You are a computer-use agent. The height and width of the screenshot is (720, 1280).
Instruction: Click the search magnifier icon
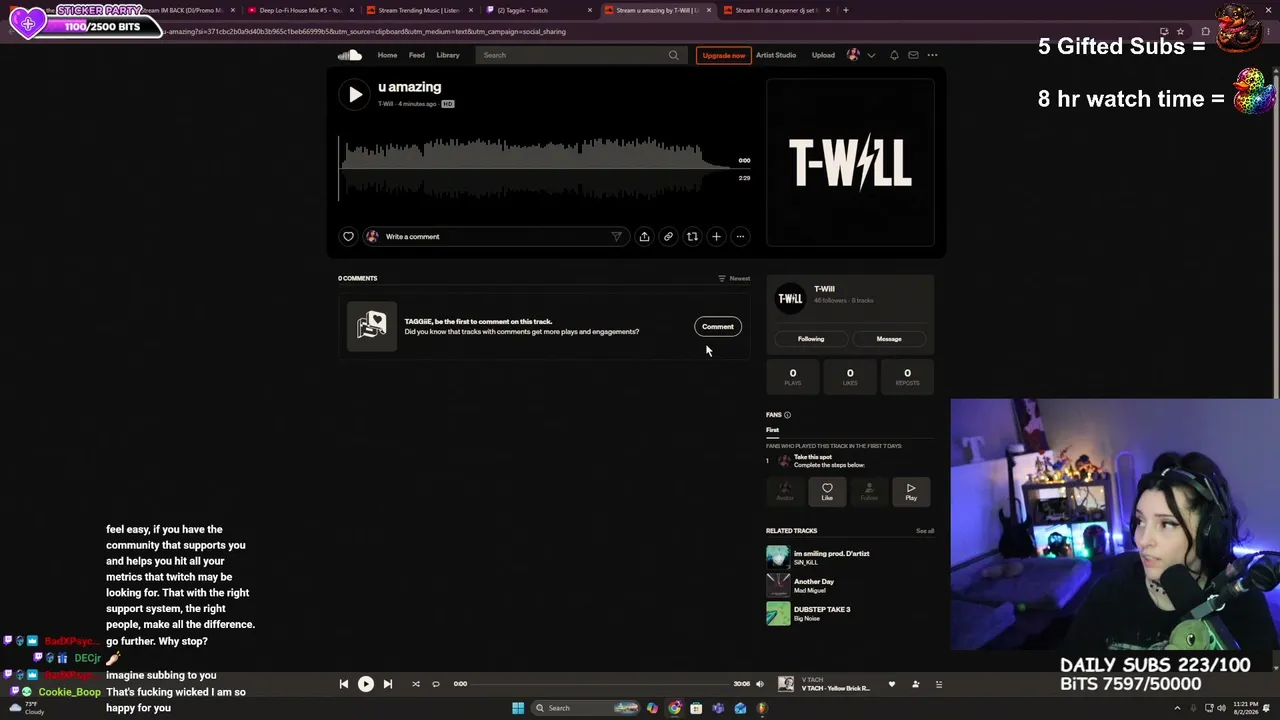point(673,55)
